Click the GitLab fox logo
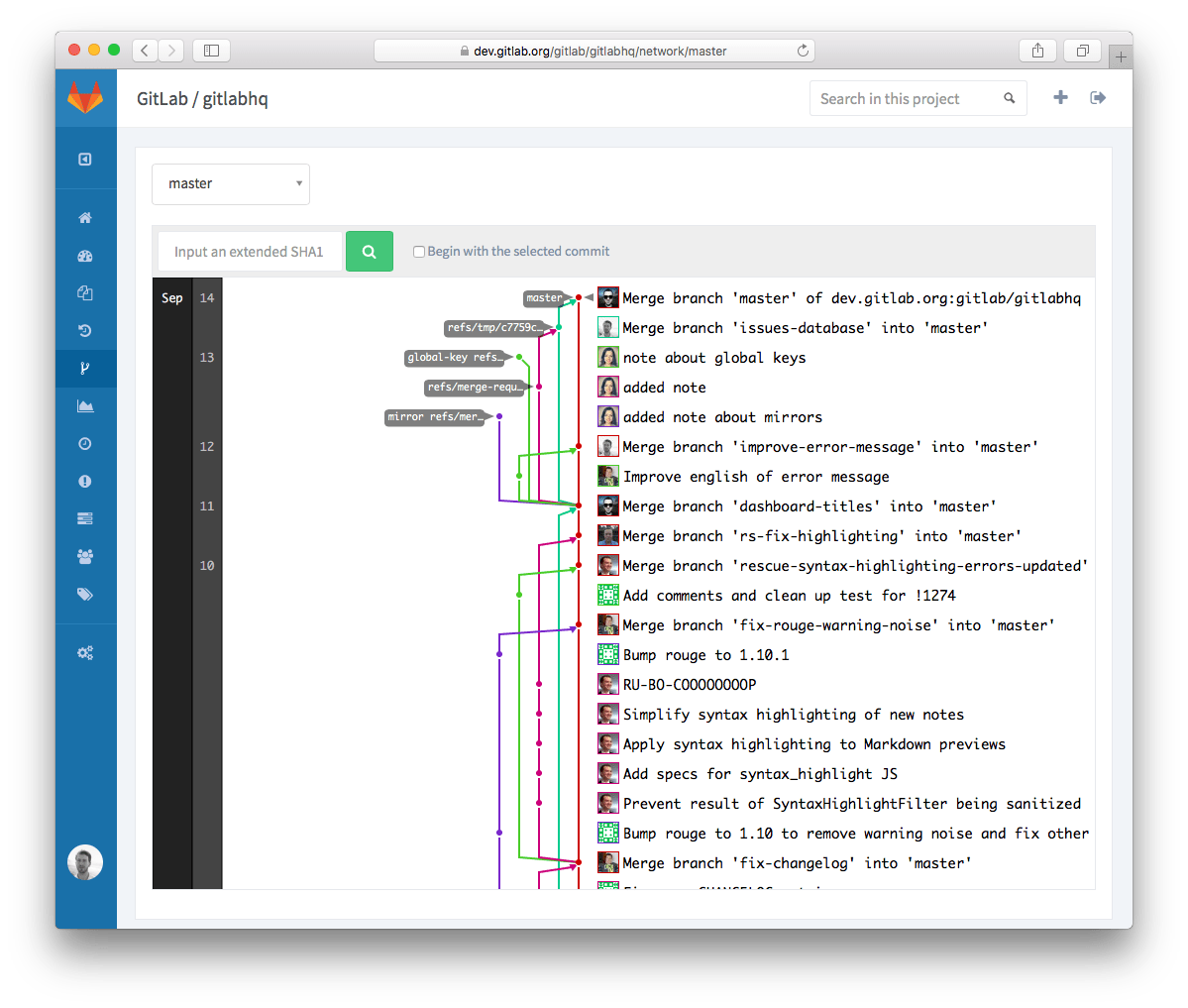The image size is (1188, 1008). point(85,98)
